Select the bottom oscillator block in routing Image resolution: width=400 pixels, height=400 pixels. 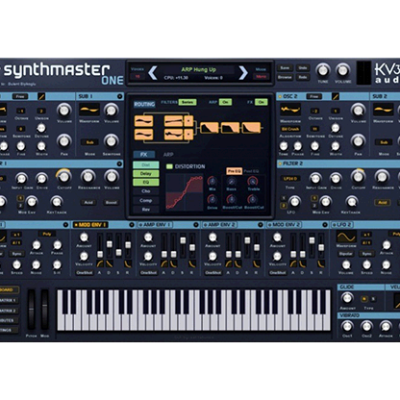pos(144,134)
